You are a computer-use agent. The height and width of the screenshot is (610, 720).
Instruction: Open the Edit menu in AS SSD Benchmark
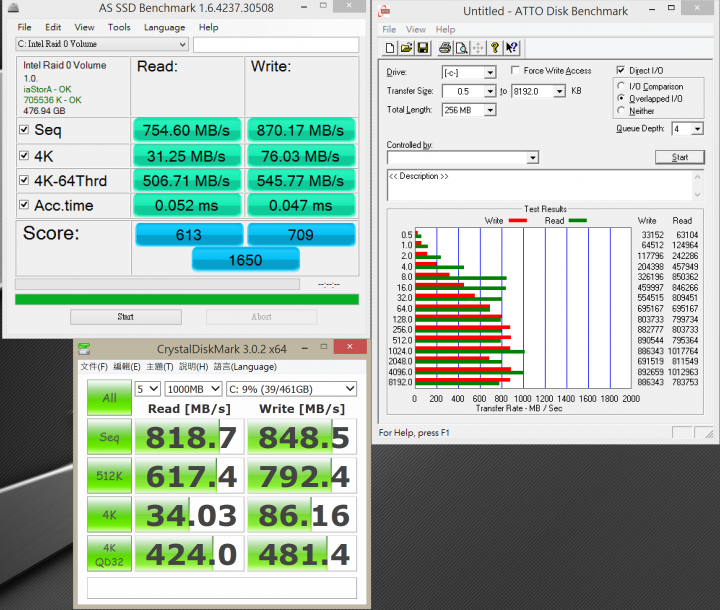pyautogui.click(x=53, y=27)
